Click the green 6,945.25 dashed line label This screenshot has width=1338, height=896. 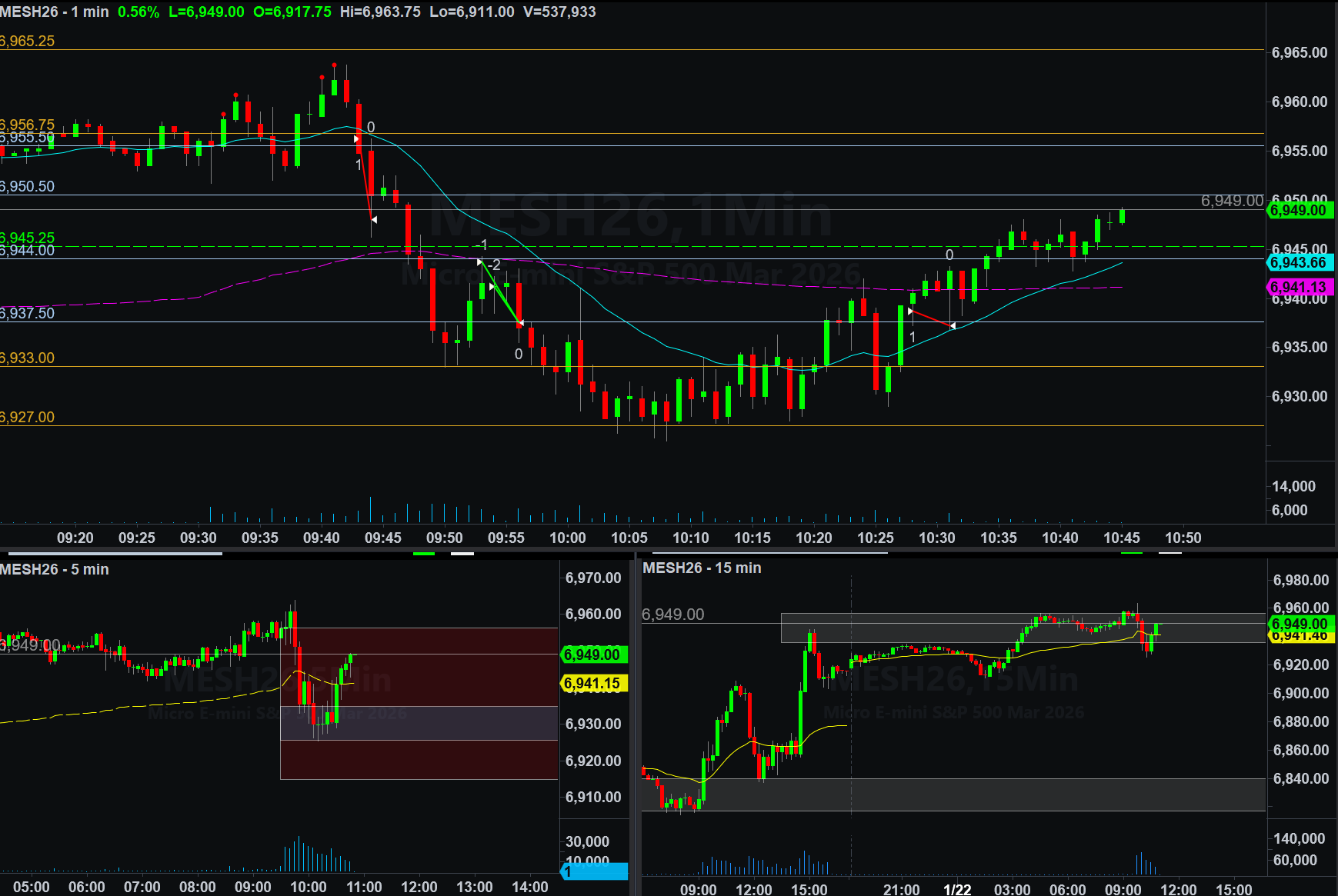[x=28, y=238]
